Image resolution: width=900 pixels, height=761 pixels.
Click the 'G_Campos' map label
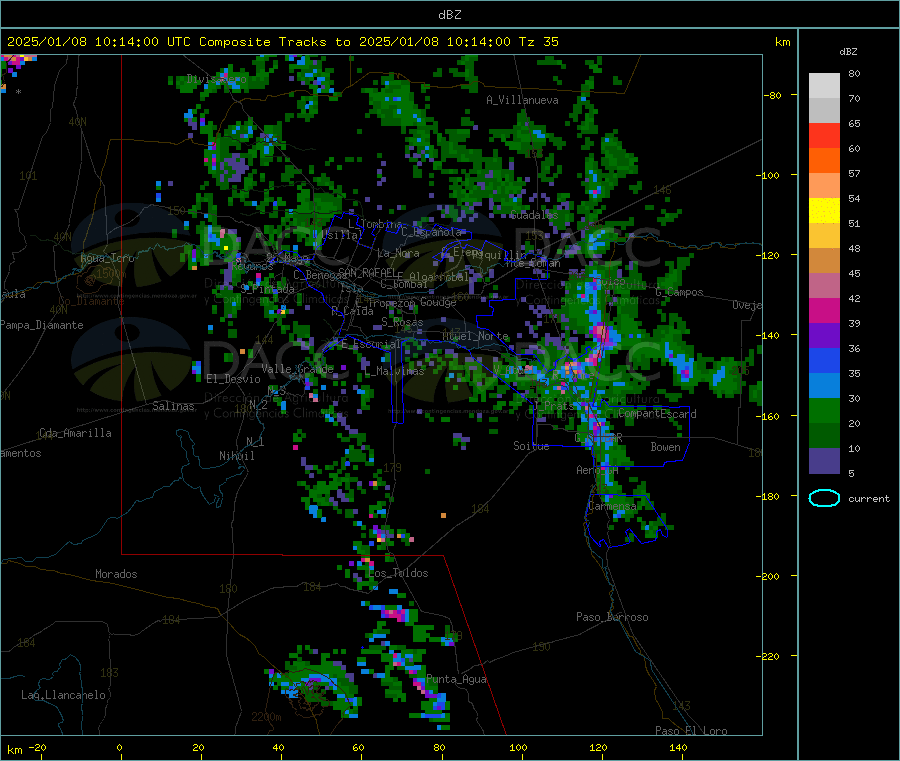pyautogui.click(x=679, y=292)
